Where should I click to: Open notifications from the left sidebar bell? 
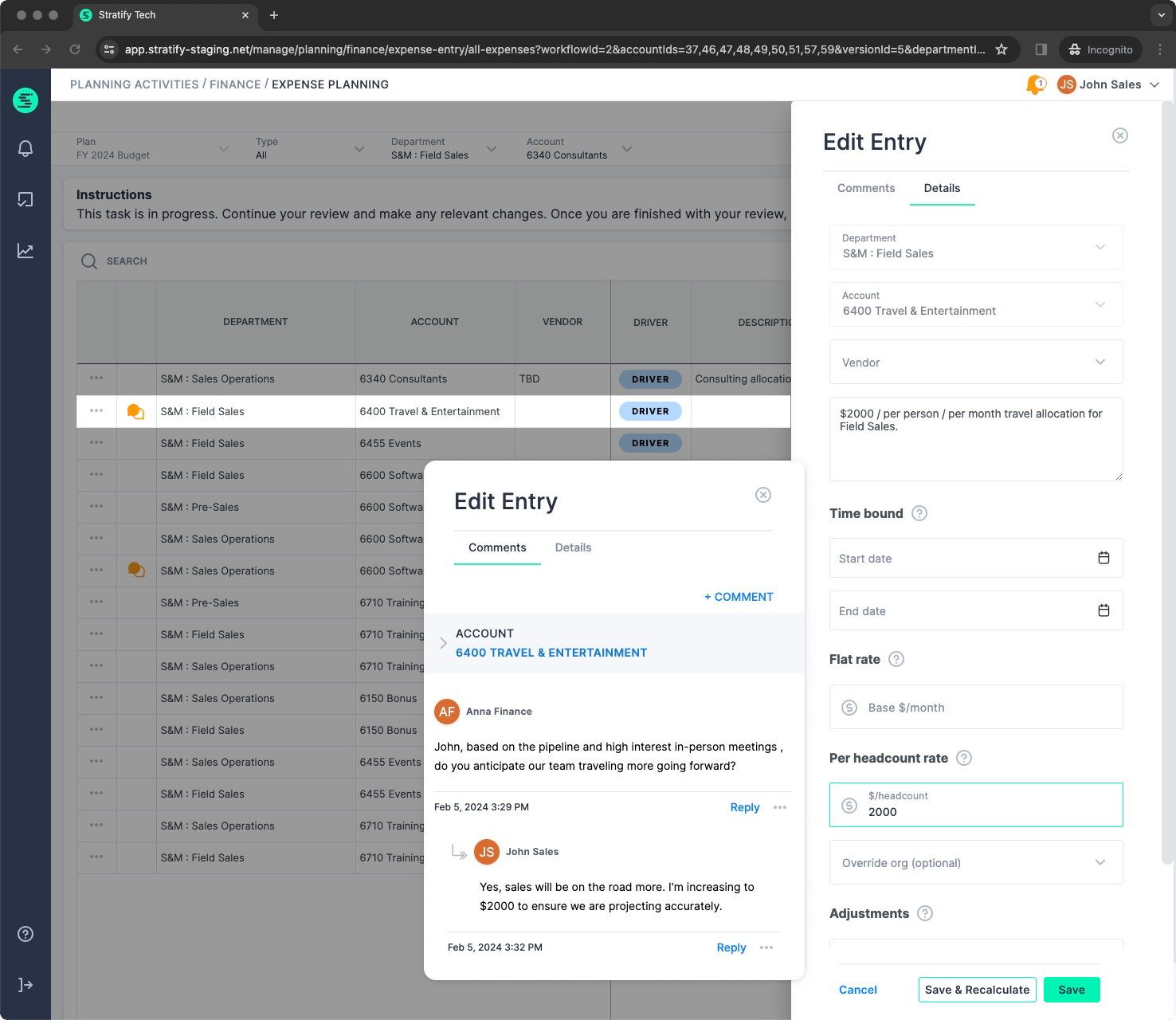click(x=25, y=148)
